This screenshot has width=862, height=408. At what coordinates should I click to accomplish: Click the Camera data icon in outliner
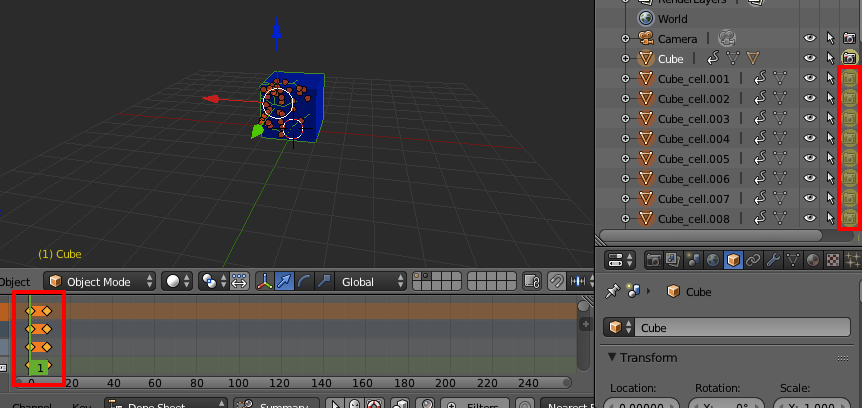point(727,38)
